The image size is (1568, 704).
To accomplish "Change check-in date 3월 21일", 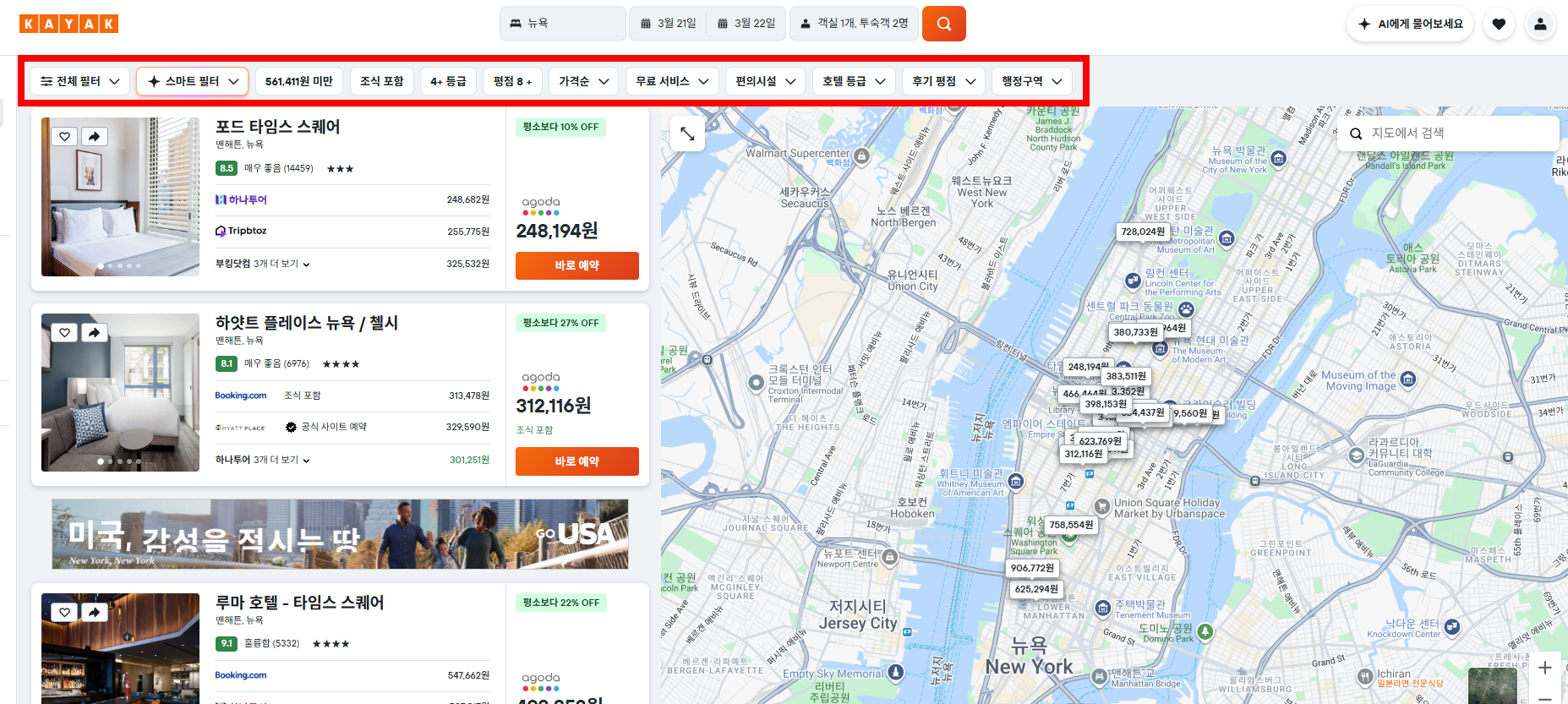I will point(669,24).
